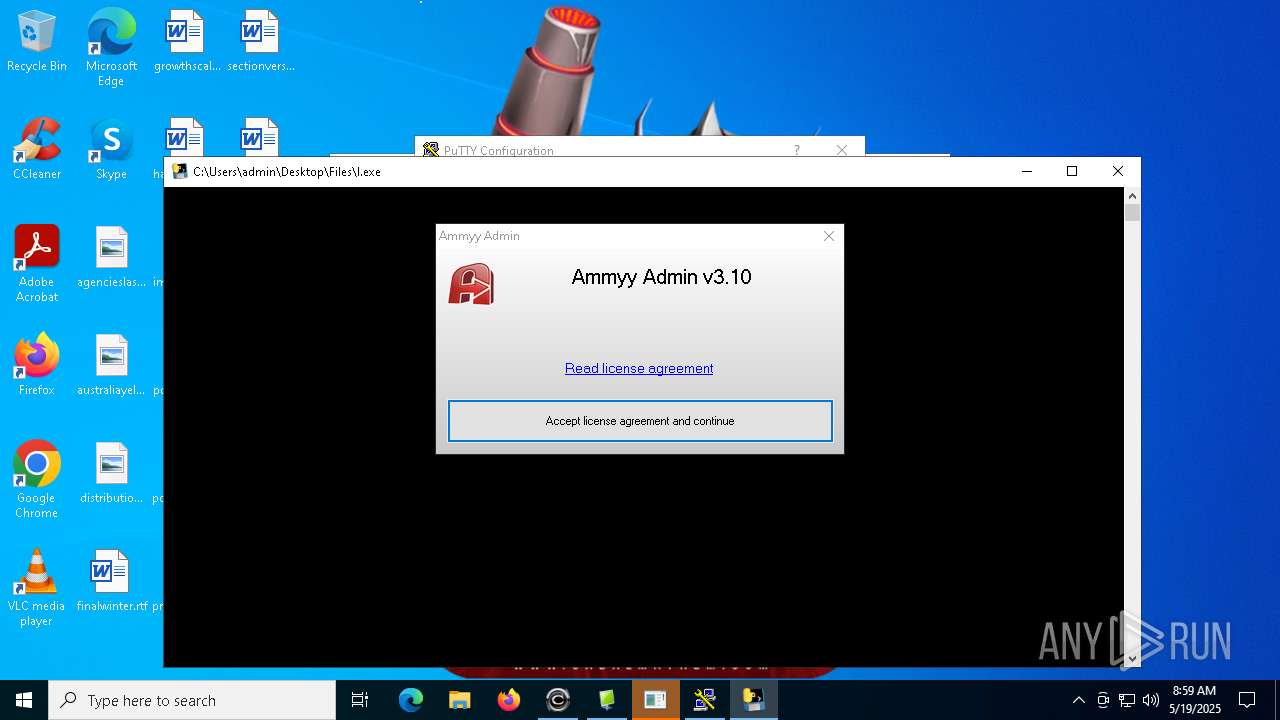The width and height of the screenshot is (1280, 720).
Task: Launch CCleaner desktop shortcut
Action: [x=37, y=150]
